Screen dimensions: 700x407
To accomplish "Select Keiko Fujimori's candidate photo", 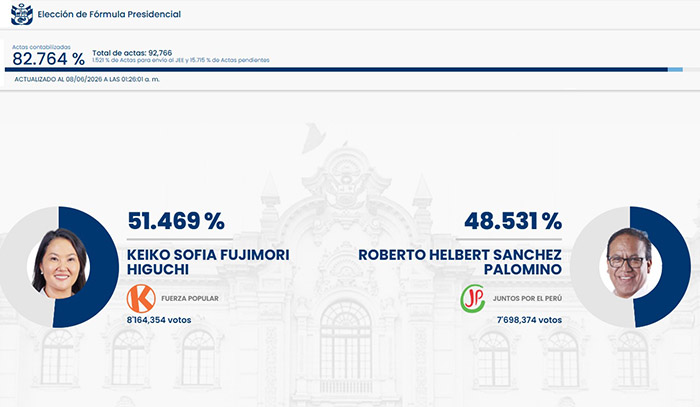I will click(x=59, y=263).
